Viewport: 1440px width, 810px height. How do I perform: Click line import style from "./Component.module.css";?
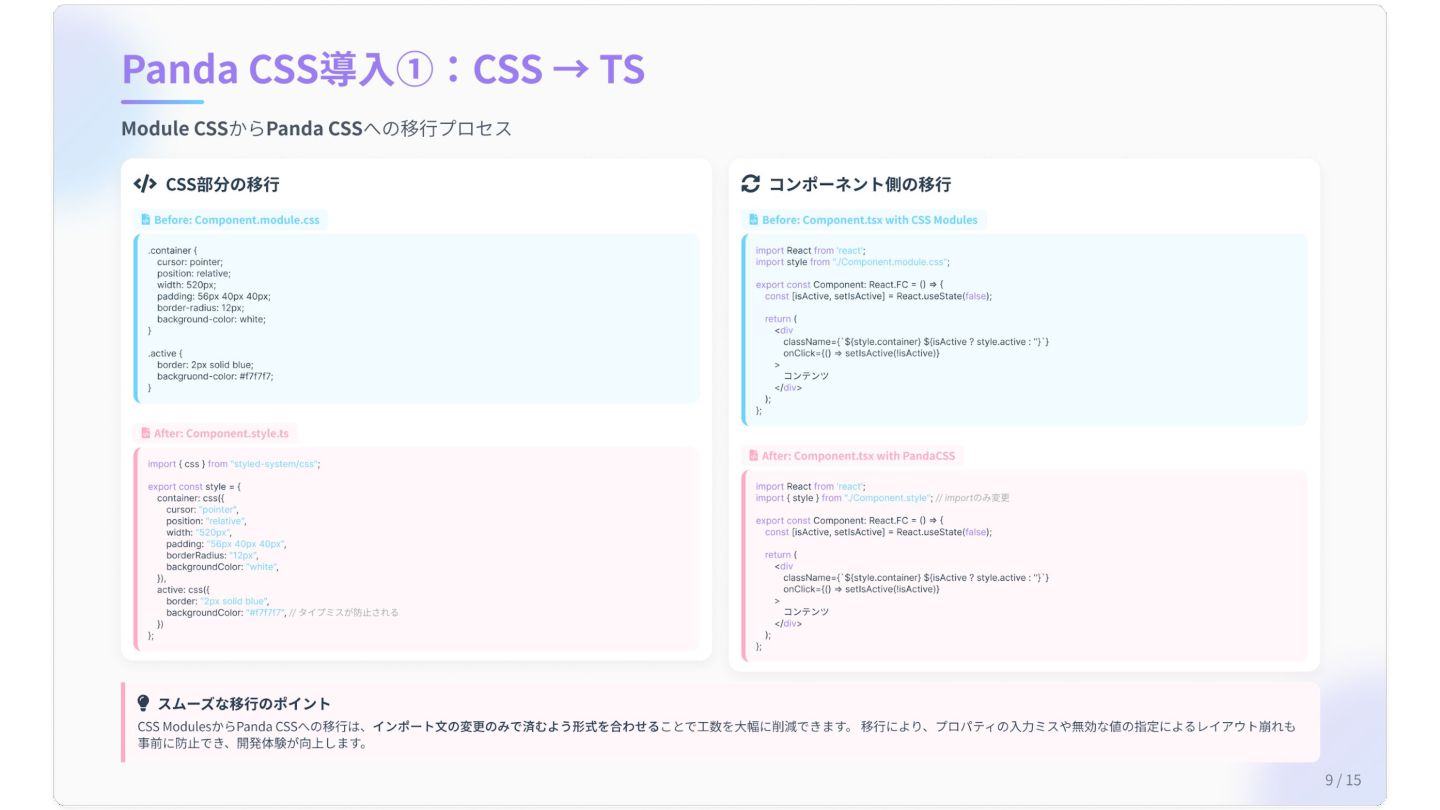852,262
